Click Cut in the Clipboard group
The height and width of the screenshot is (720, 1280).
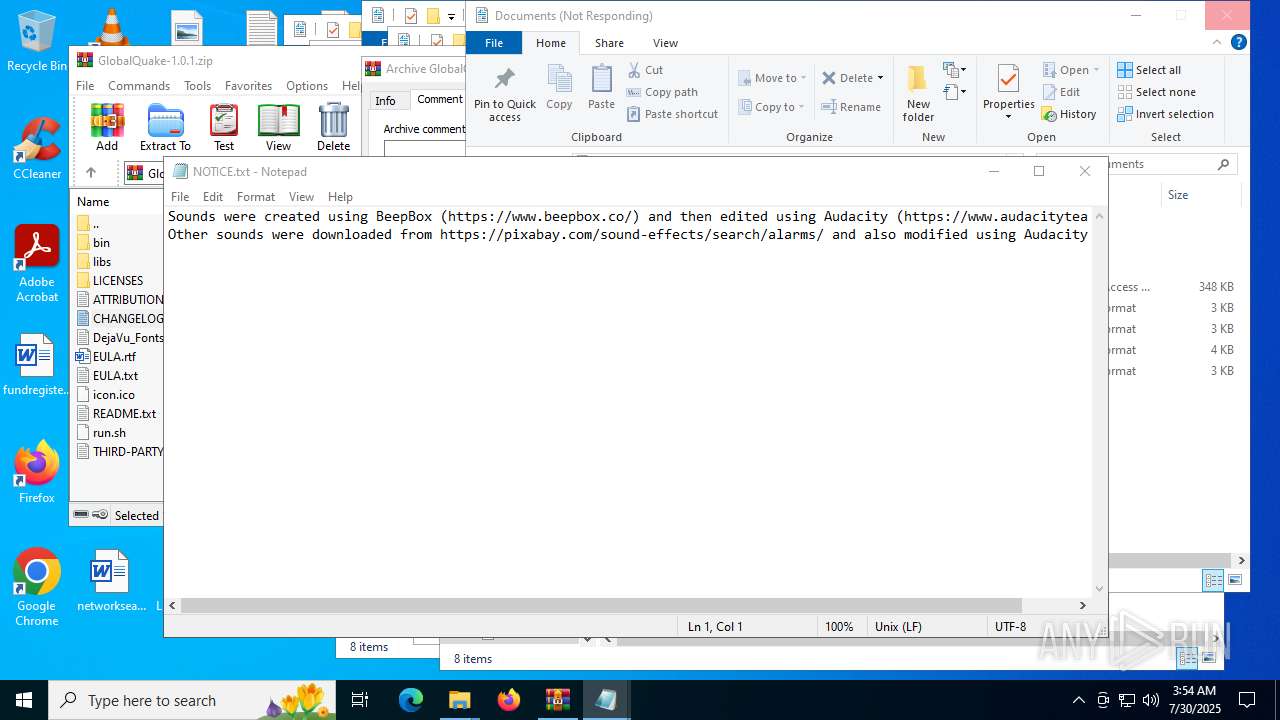click(x=645, y=70)
